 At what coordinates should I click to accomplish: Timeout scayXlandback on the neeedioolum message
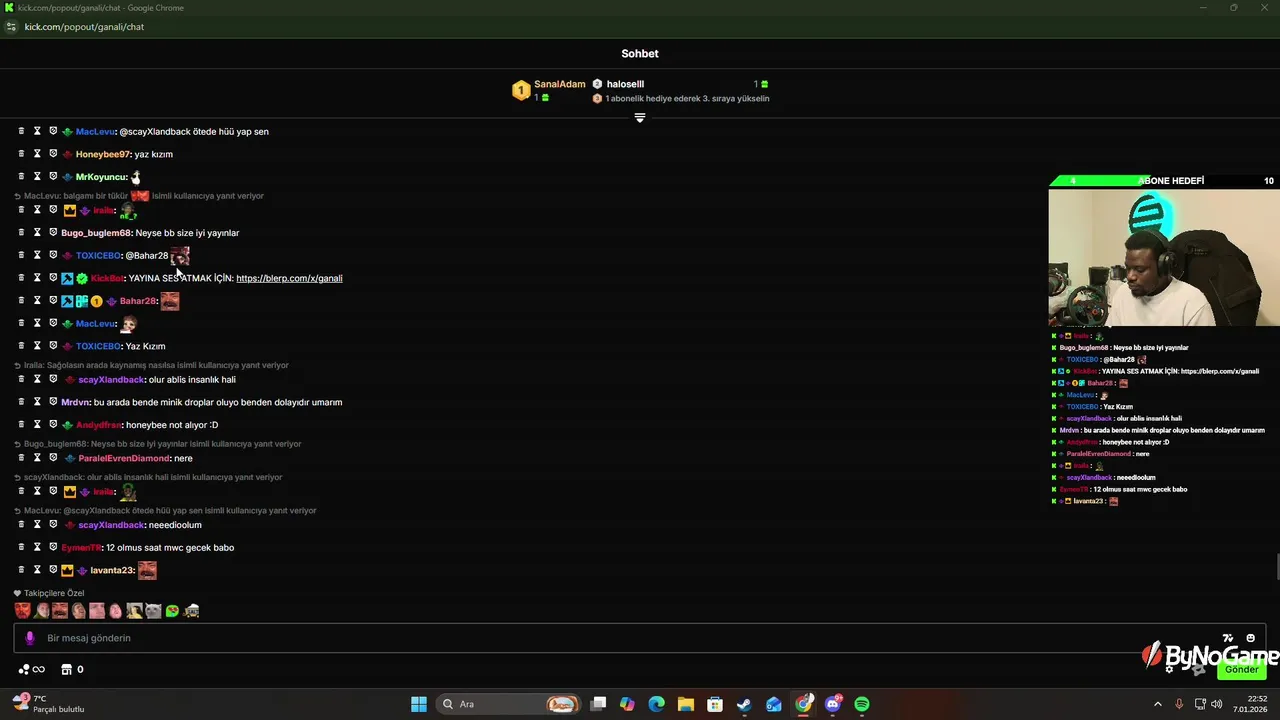(37, 525)
